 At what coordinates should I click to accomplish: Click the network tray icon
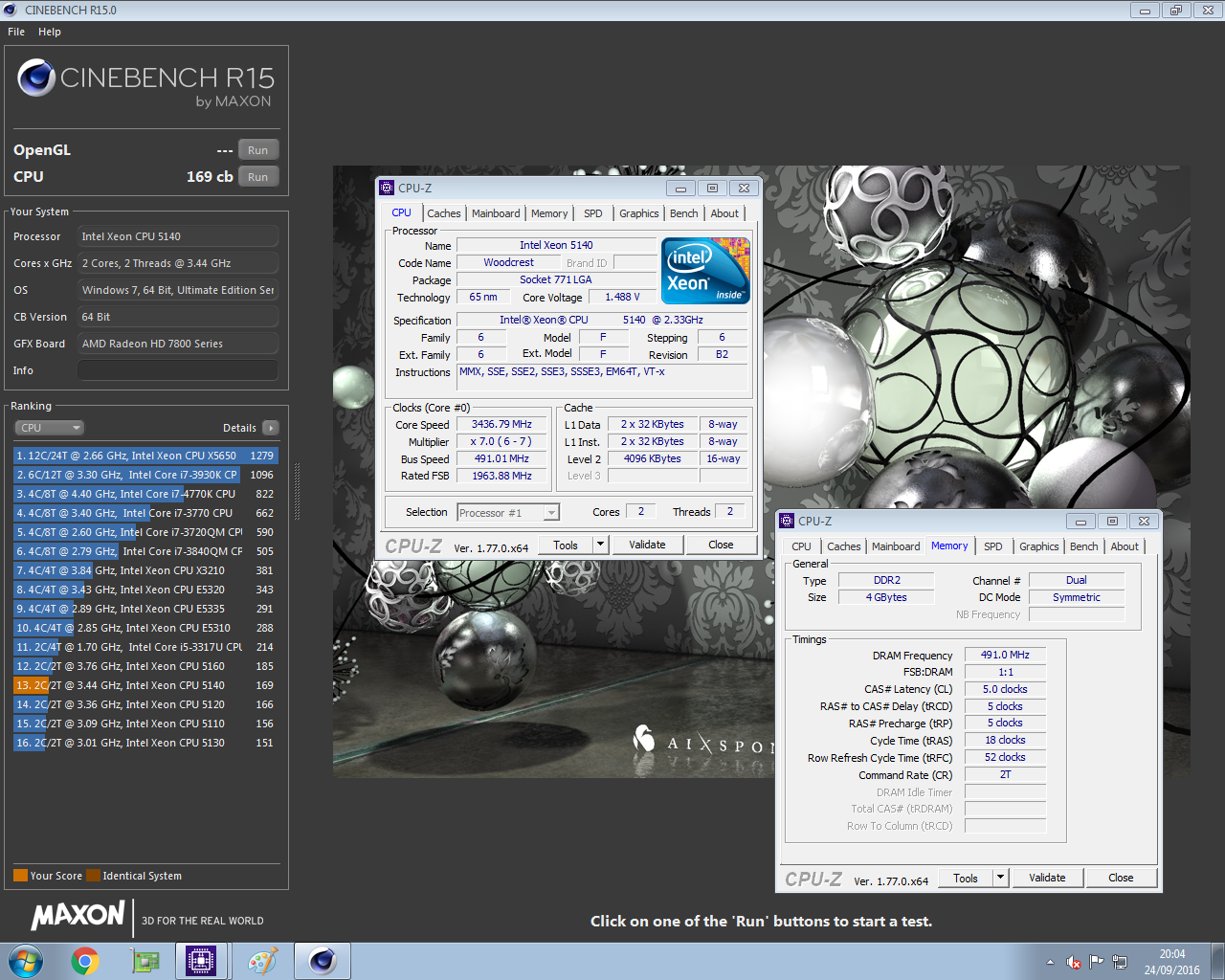click(x=1120, y=962)
